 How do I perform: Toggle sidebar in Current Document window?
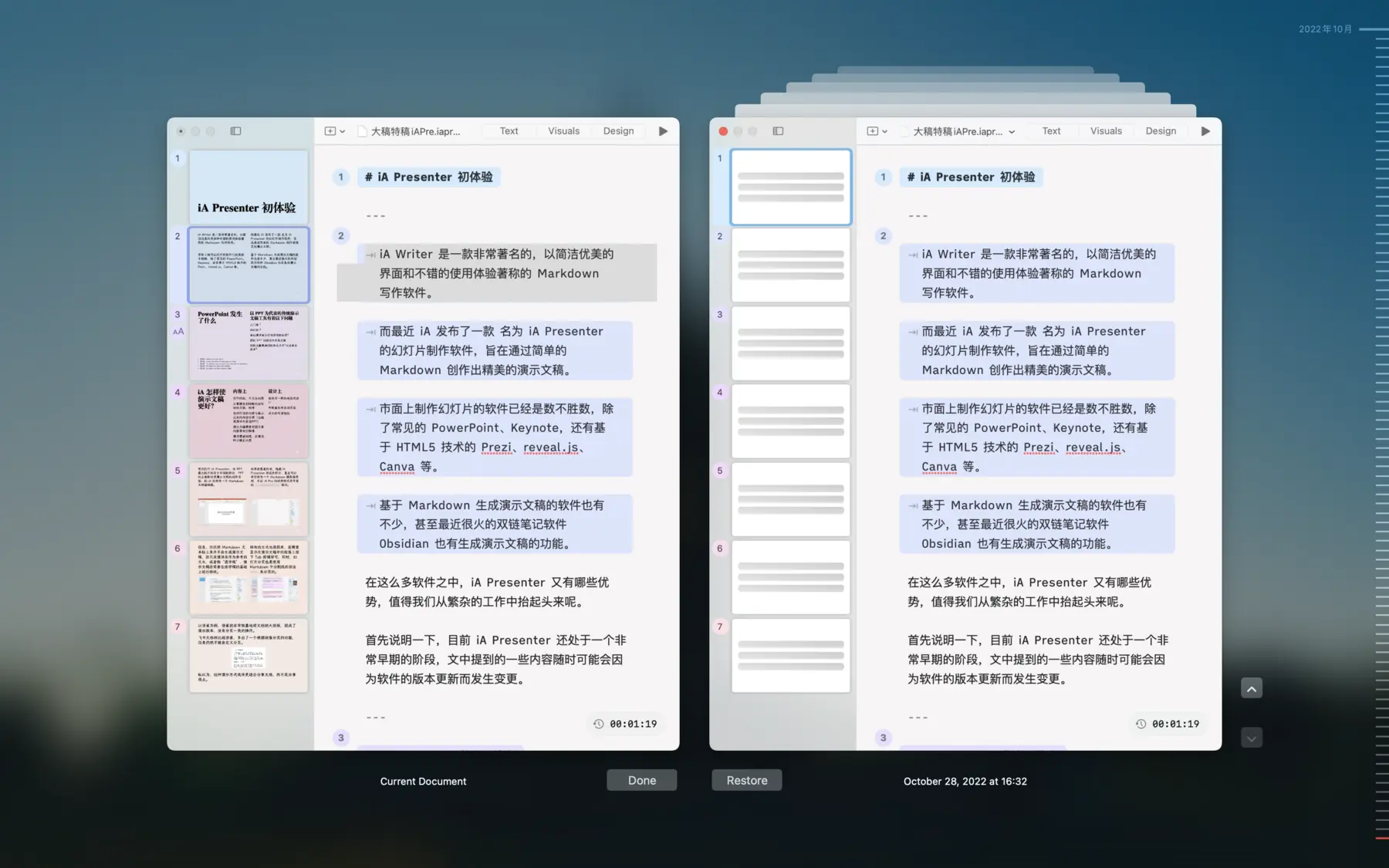pos(235,131)
